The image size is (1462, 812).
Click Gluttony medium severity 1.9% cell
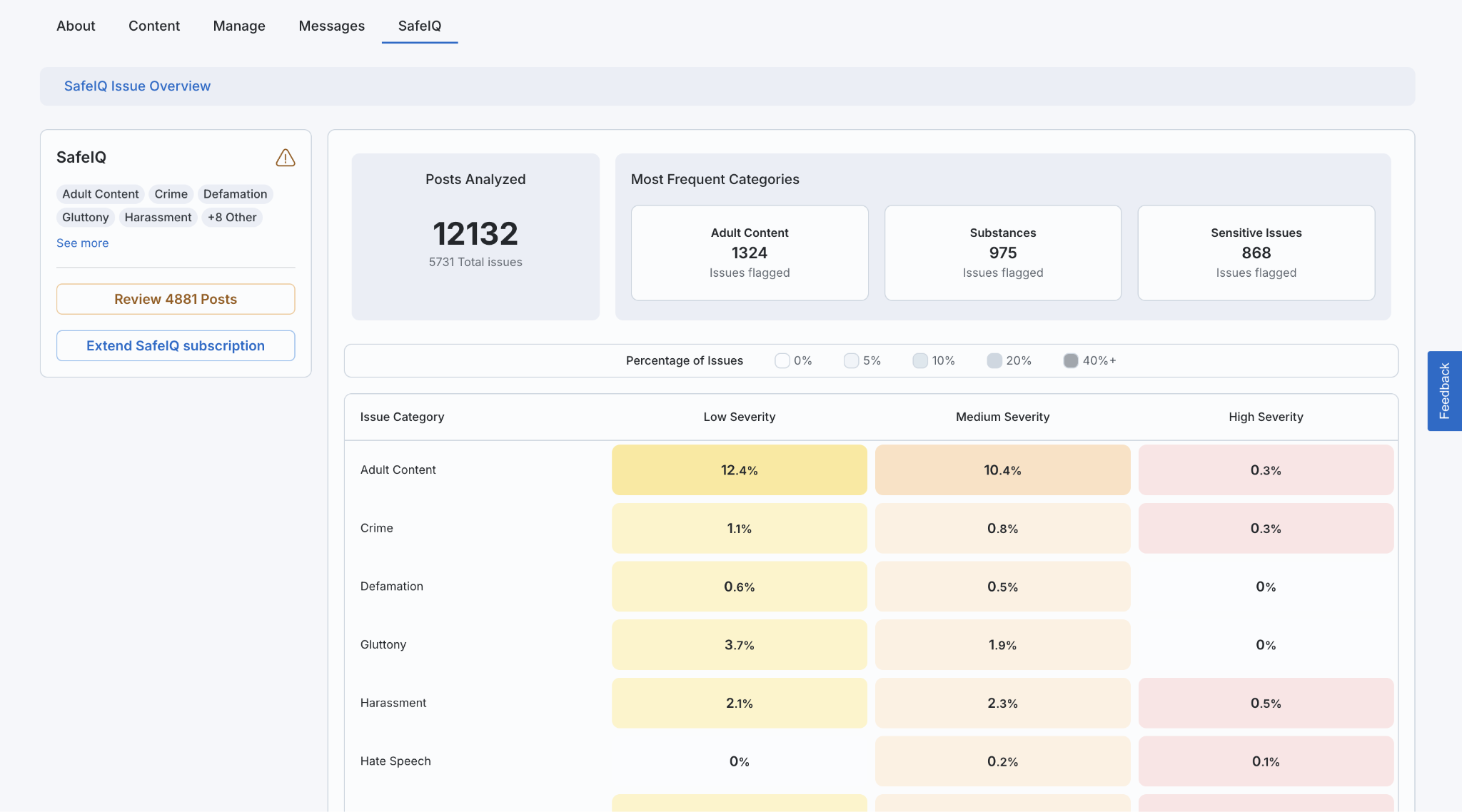(x=1003, y=645)
